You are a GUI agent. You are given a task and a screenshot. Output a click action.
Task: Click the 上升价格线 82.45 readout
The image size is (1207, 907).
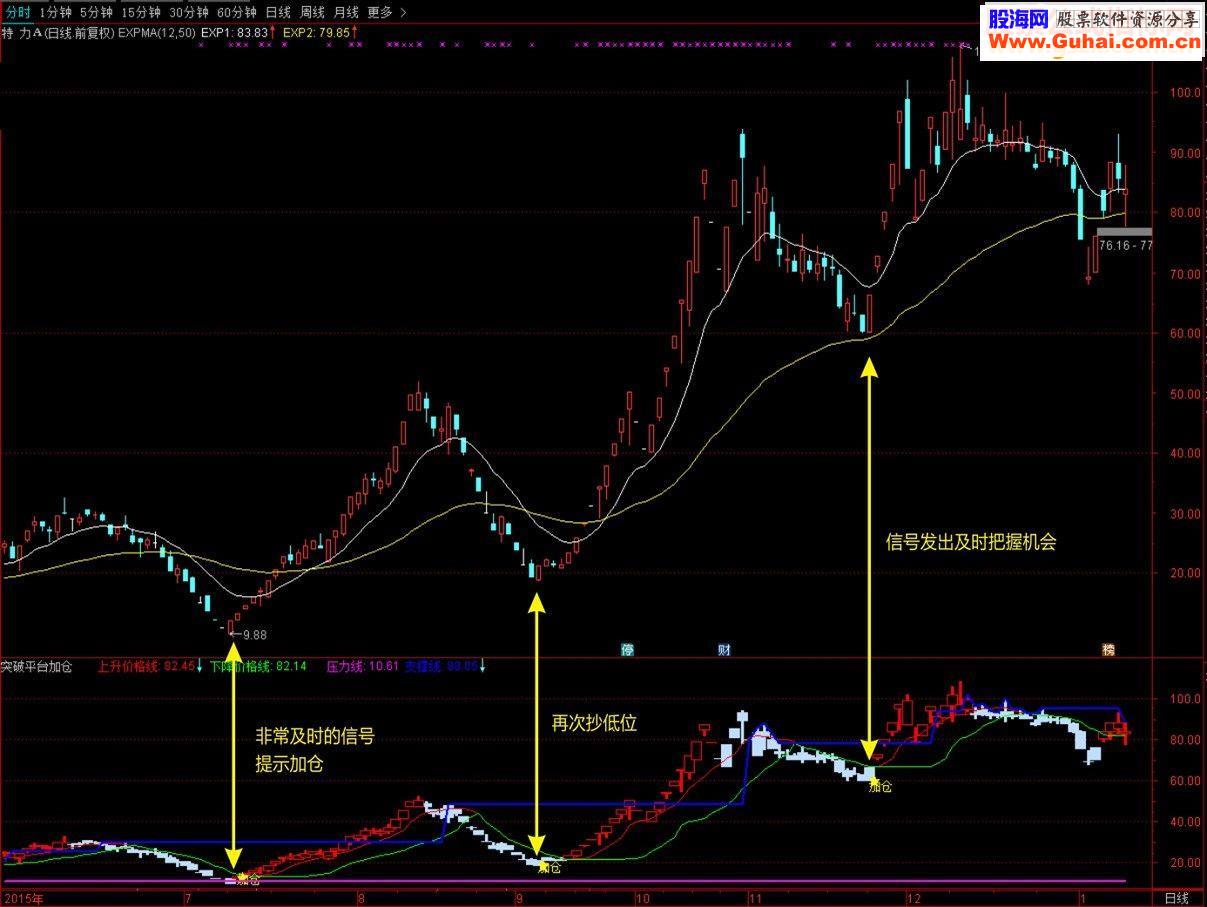click(x=148, y=665)
